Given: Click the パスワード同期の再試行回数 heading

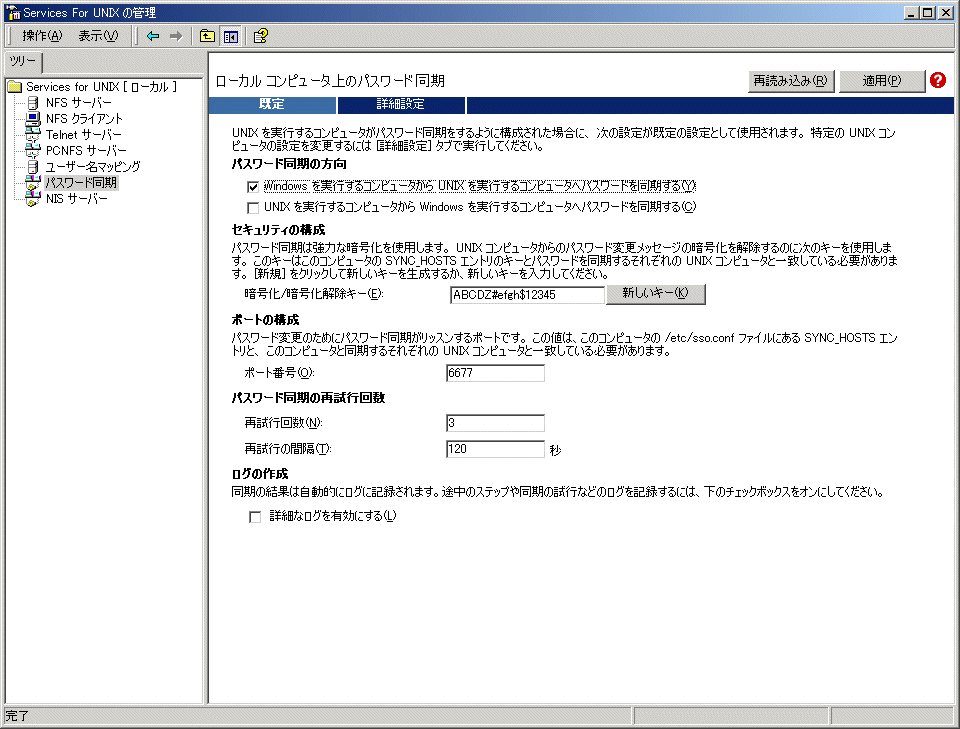Looking at the screenshot, I should 309,398.
